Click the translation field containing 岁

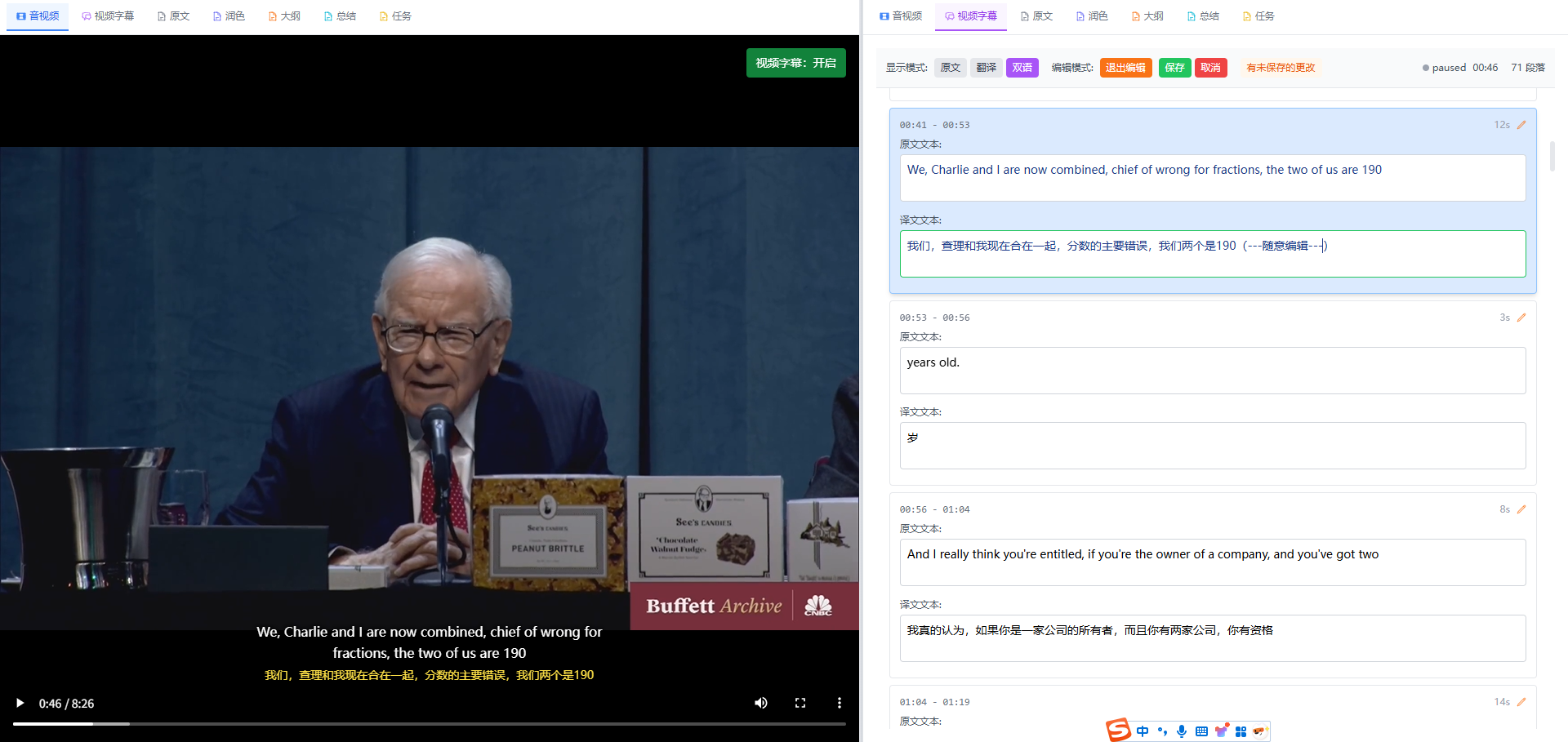click(x=1212, y=445)
